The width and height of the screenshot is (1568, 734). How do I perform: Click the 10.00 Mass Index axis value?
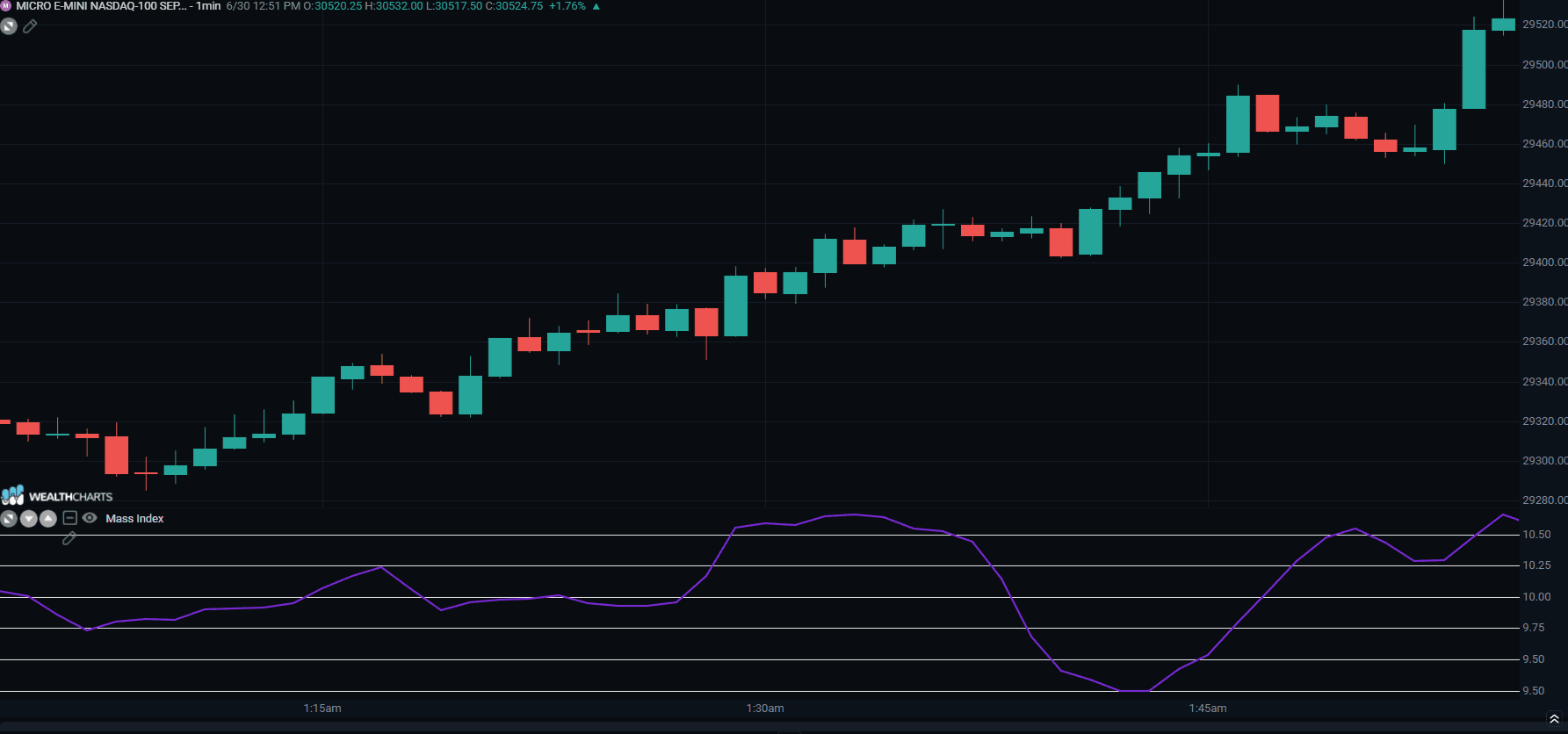1536,597
